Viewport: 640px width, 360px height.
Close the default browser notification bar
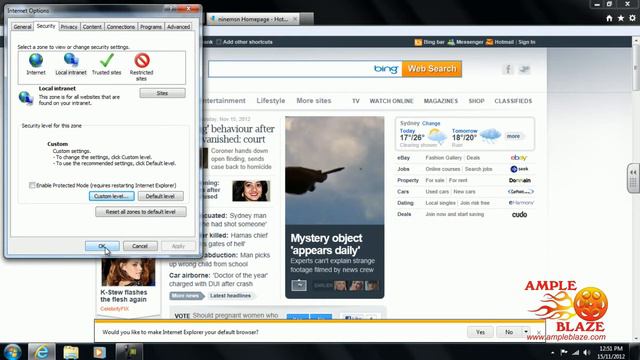539,332
